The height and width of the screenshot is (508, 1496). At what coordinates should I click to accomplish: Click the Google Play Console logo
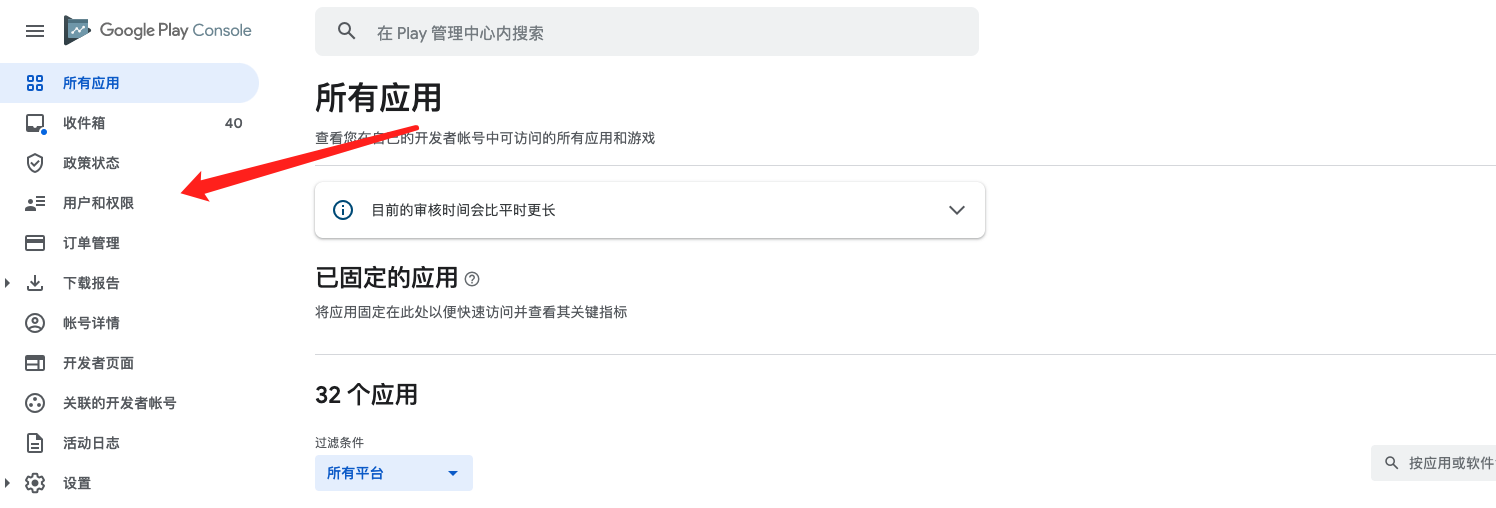coord(158,30)
